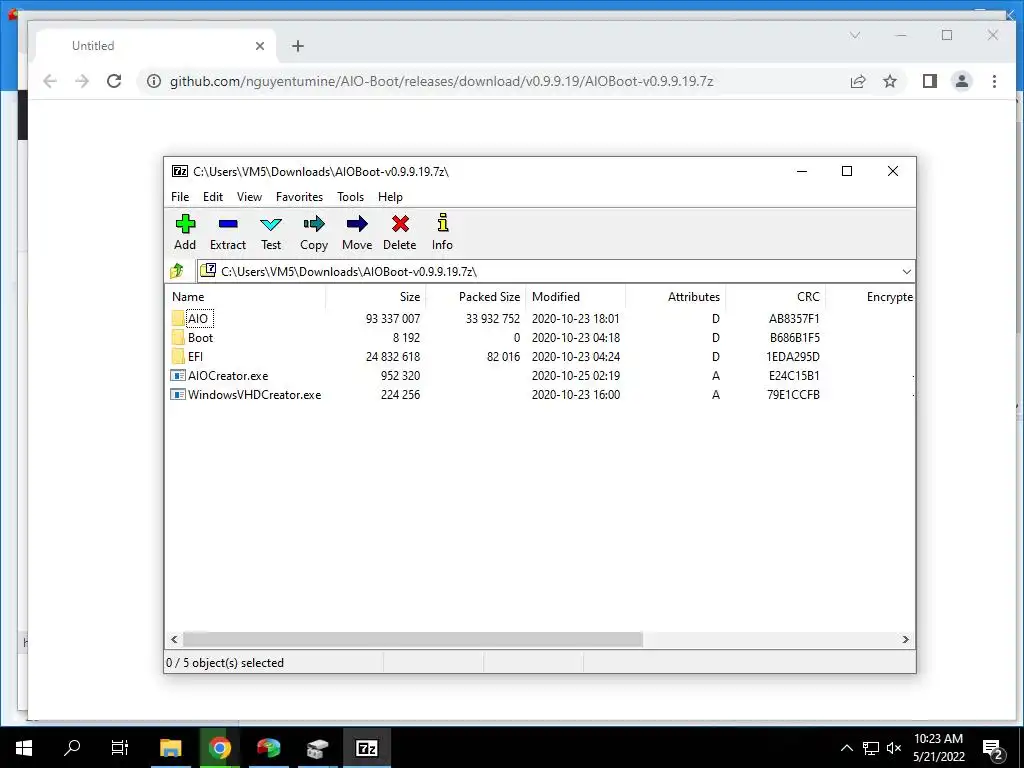
Task: Open Chrome three-dot menu
Action: click(x=994, y=81)
